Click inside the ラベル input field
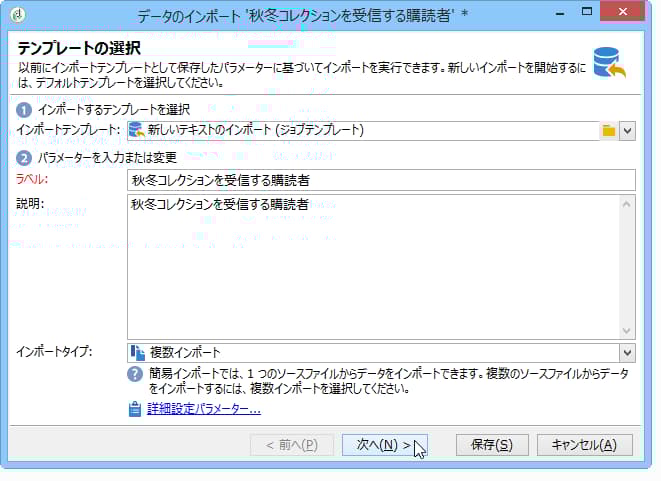The image size is (661, 481). pyautogui.click(x=381, y=180)
